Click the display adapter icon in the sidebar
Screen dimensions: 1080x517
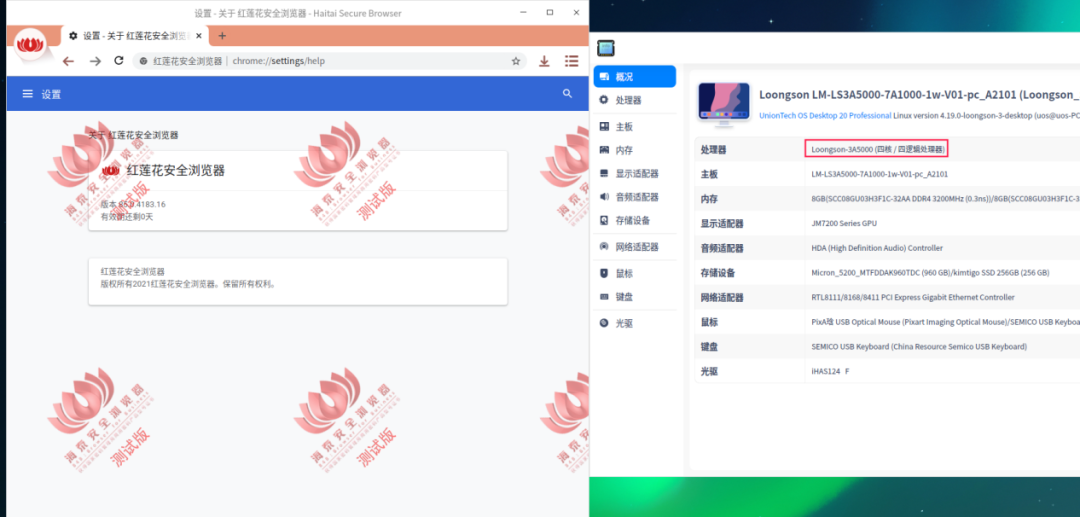click(x=604, y=173)
